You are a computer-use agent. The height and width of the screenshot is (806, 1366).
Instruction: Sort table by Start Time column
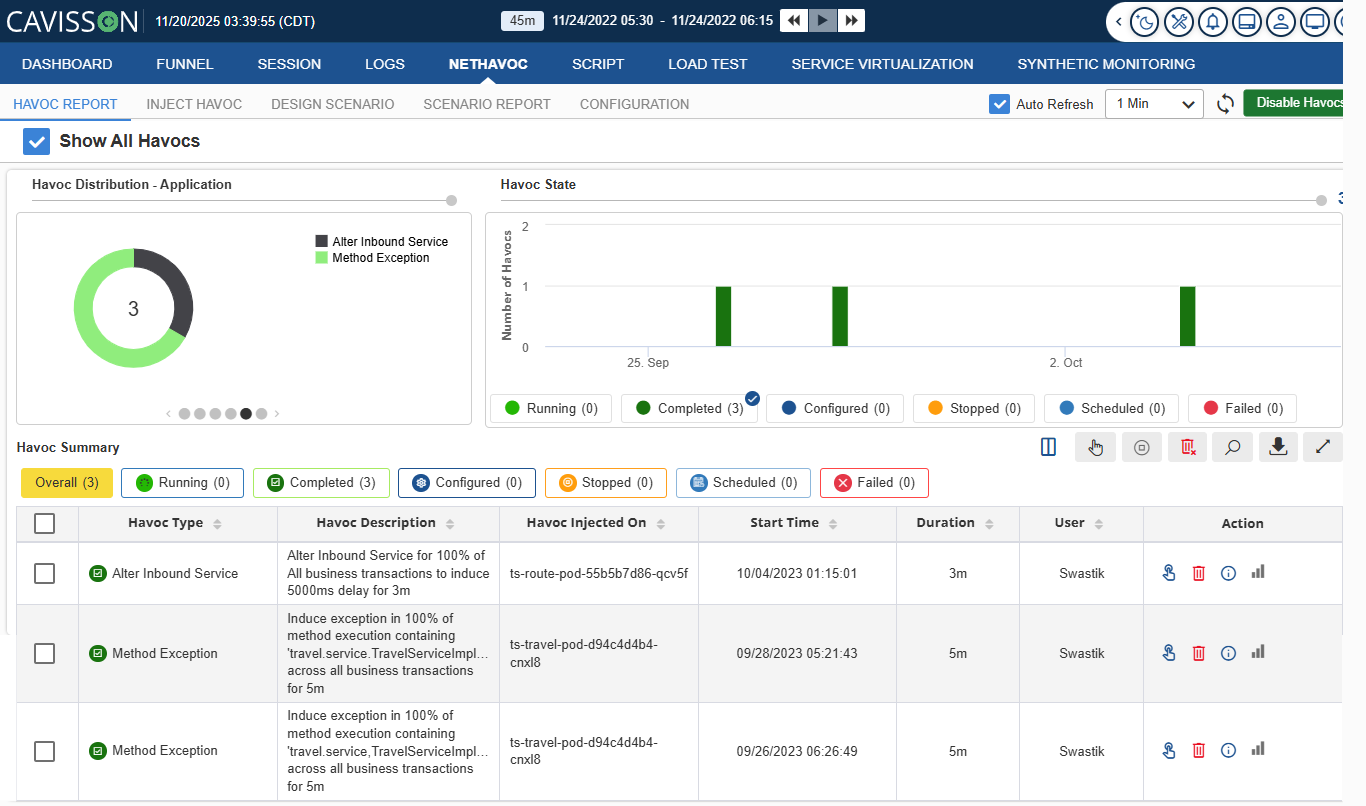point(833,524)
